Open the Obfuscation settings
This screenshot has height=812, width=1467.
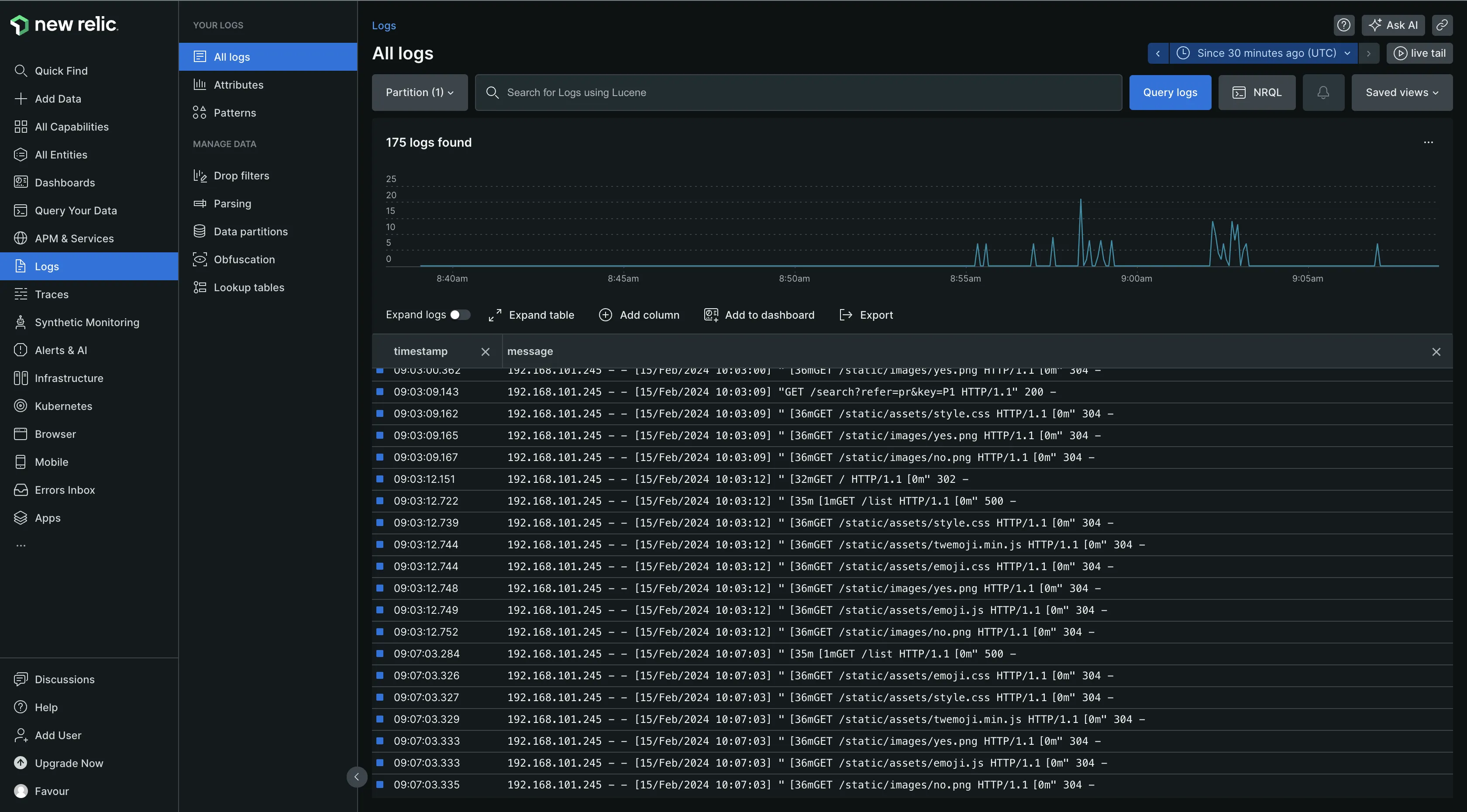[x=244, y=259]
